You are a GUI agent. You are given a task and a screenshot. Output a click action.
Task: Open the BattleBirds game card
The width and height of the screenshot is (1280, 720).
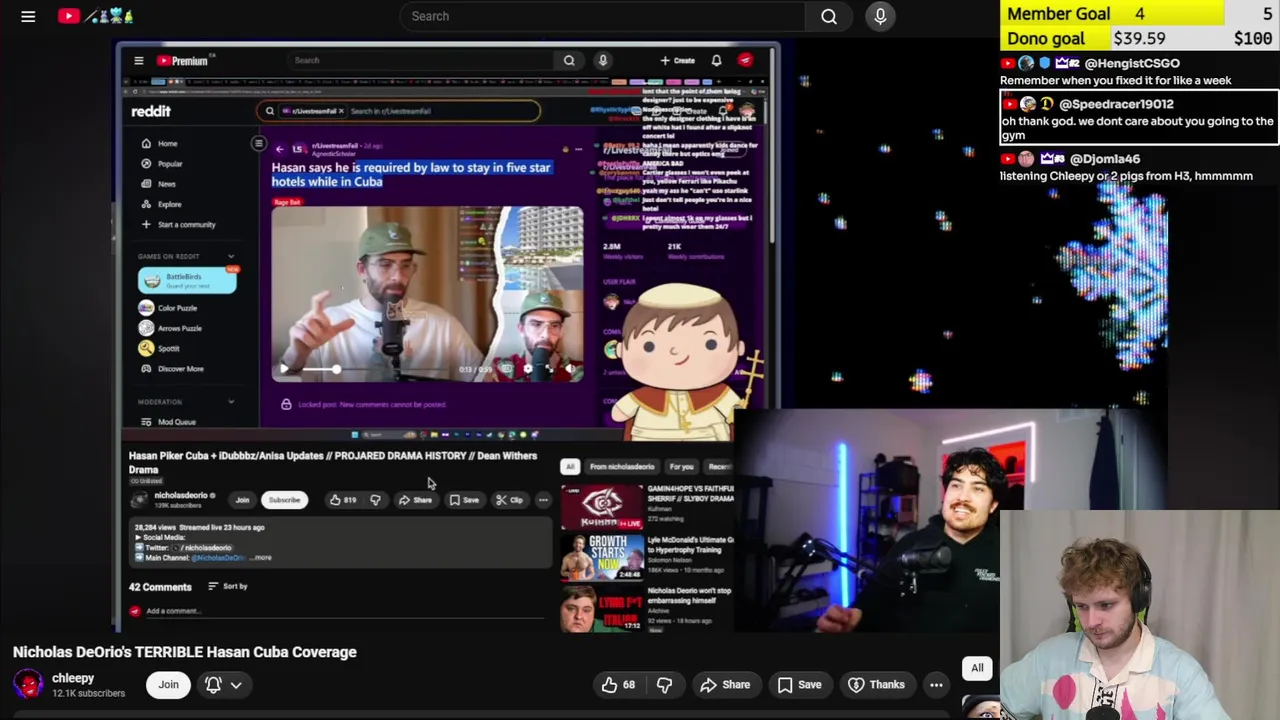point(187,280)
